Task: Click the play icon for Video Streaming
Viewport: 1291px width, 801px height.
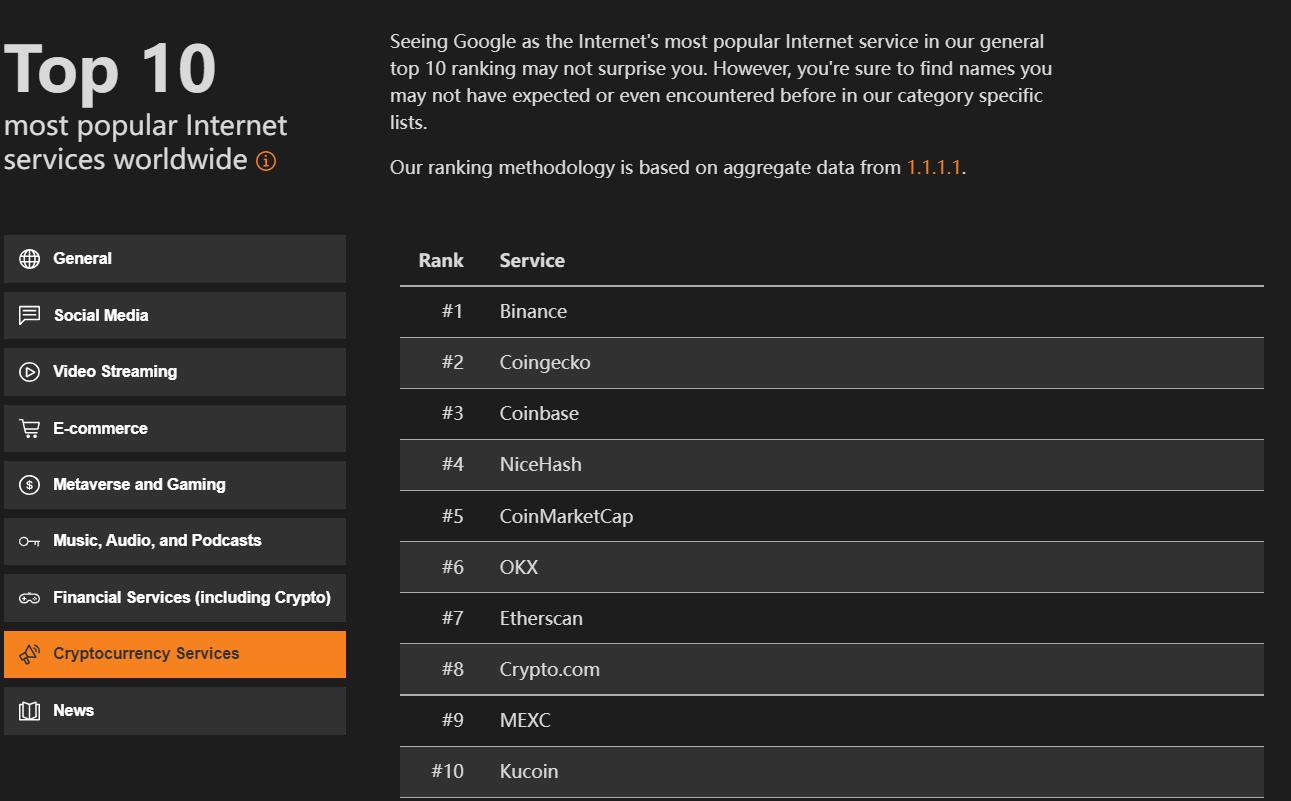Action: pyautogui.click(x=30, y=372)
